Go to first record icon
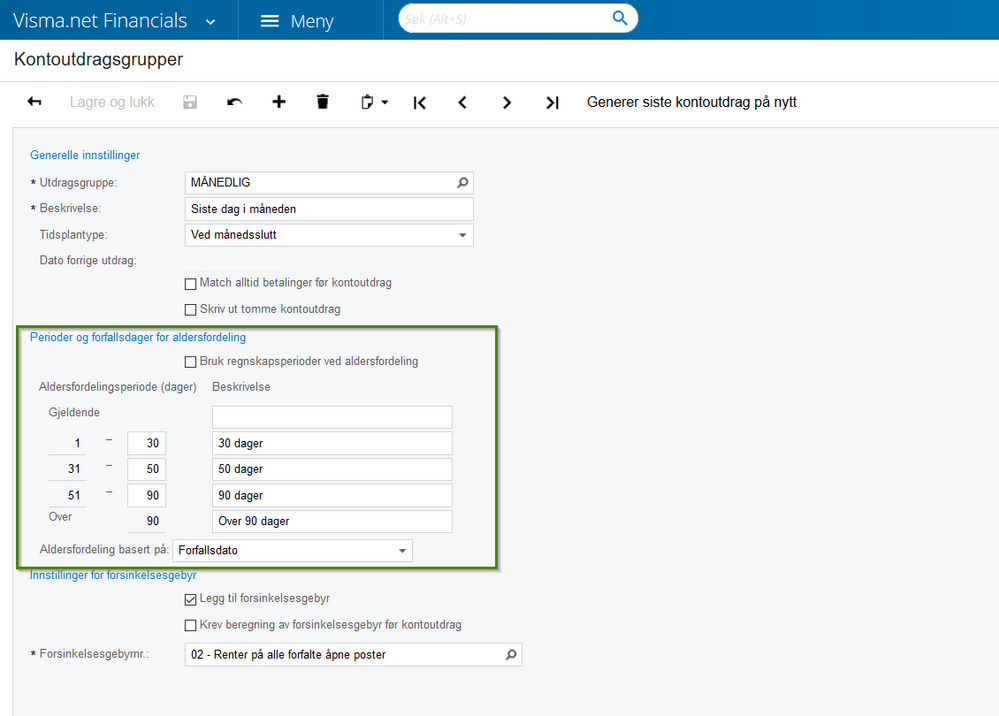 tap(419, 103)
